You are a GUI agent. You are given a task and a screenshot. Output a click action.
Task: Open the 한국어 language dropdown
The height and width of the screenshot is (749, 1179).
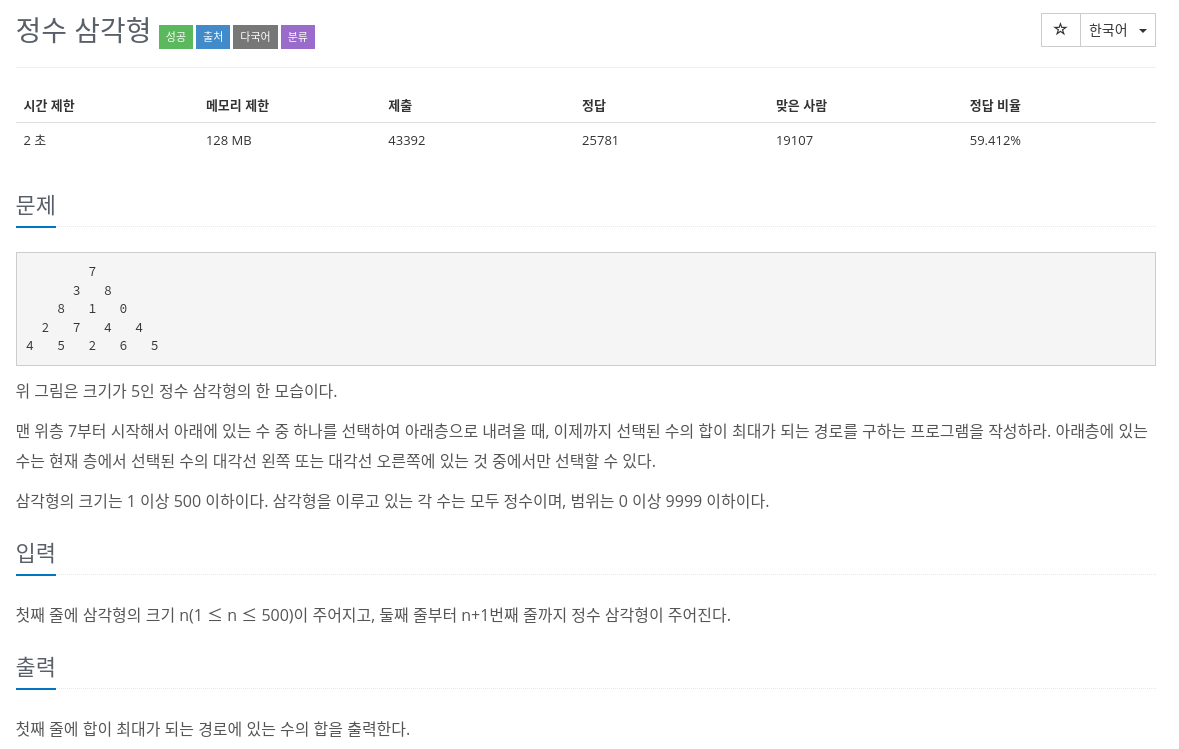coord(1117,30)
